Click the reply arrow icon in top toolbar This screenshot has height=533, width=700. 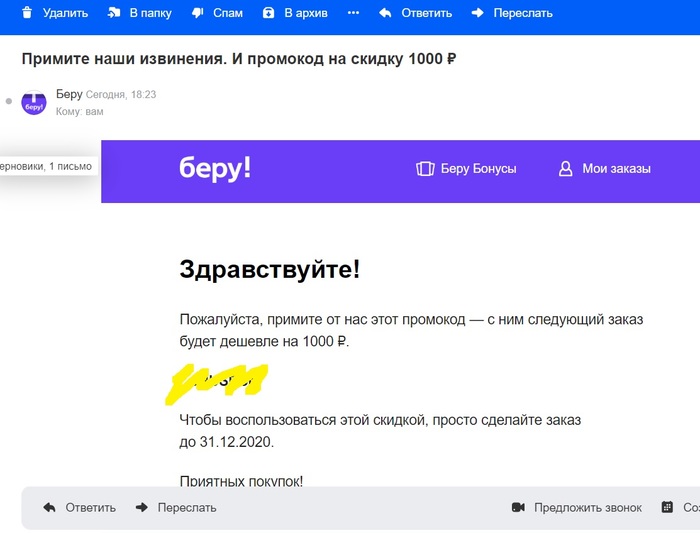click(x=385, y=13)
